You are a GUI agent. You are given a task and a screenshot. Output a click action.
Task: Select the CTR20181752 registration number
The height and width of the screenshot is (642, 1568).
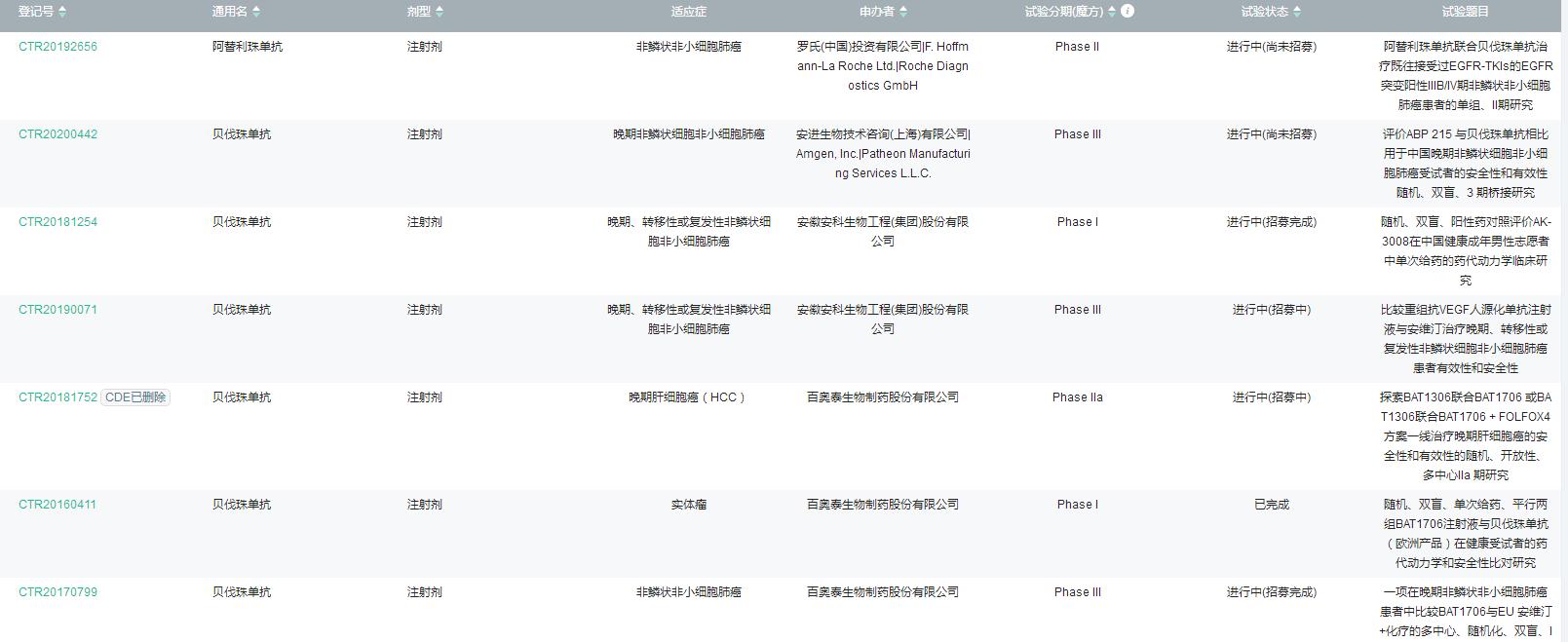(58, 397)
